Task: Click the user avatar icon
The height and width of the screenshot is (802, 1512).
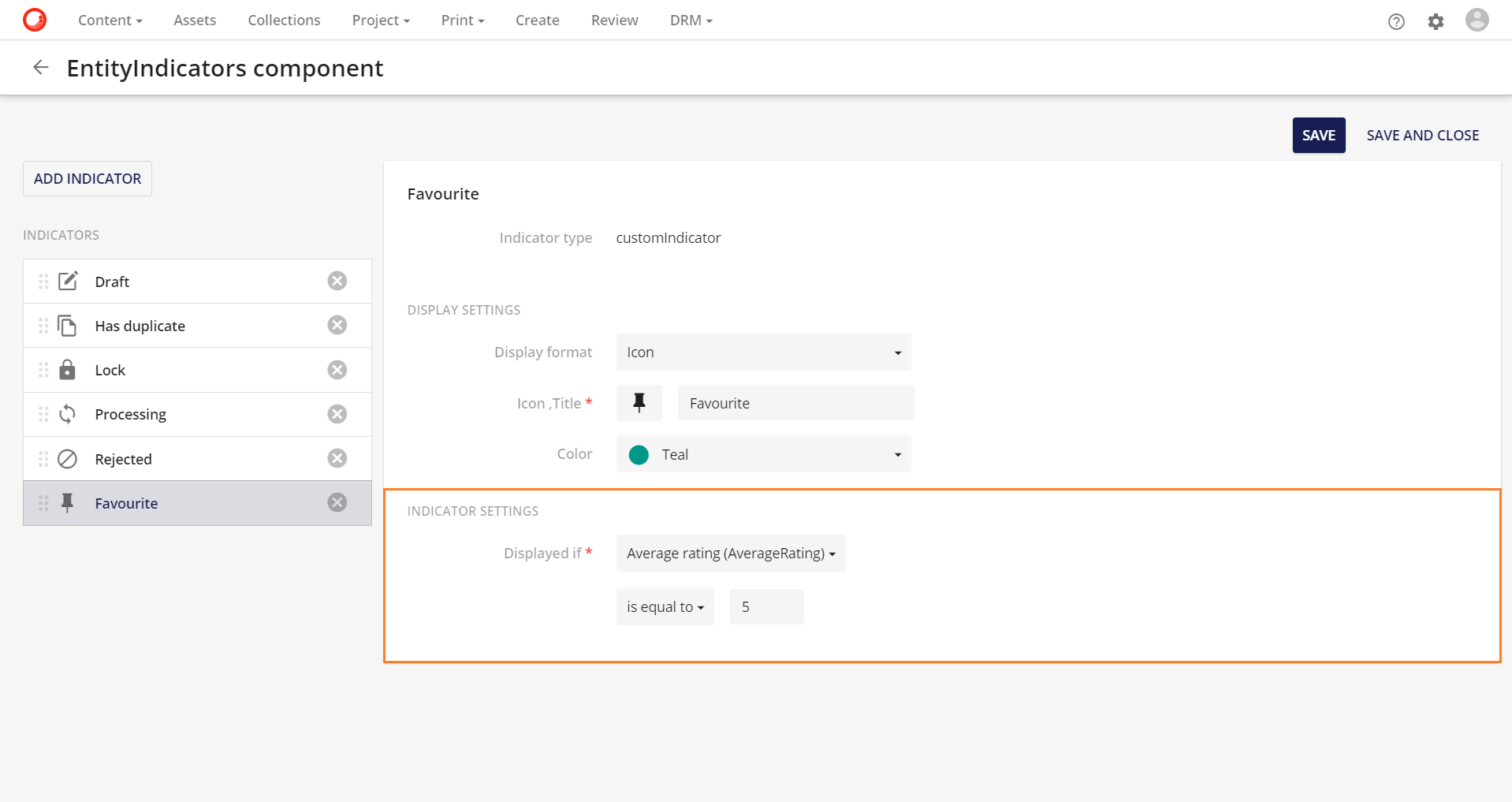Action: tap(1476, 19)
